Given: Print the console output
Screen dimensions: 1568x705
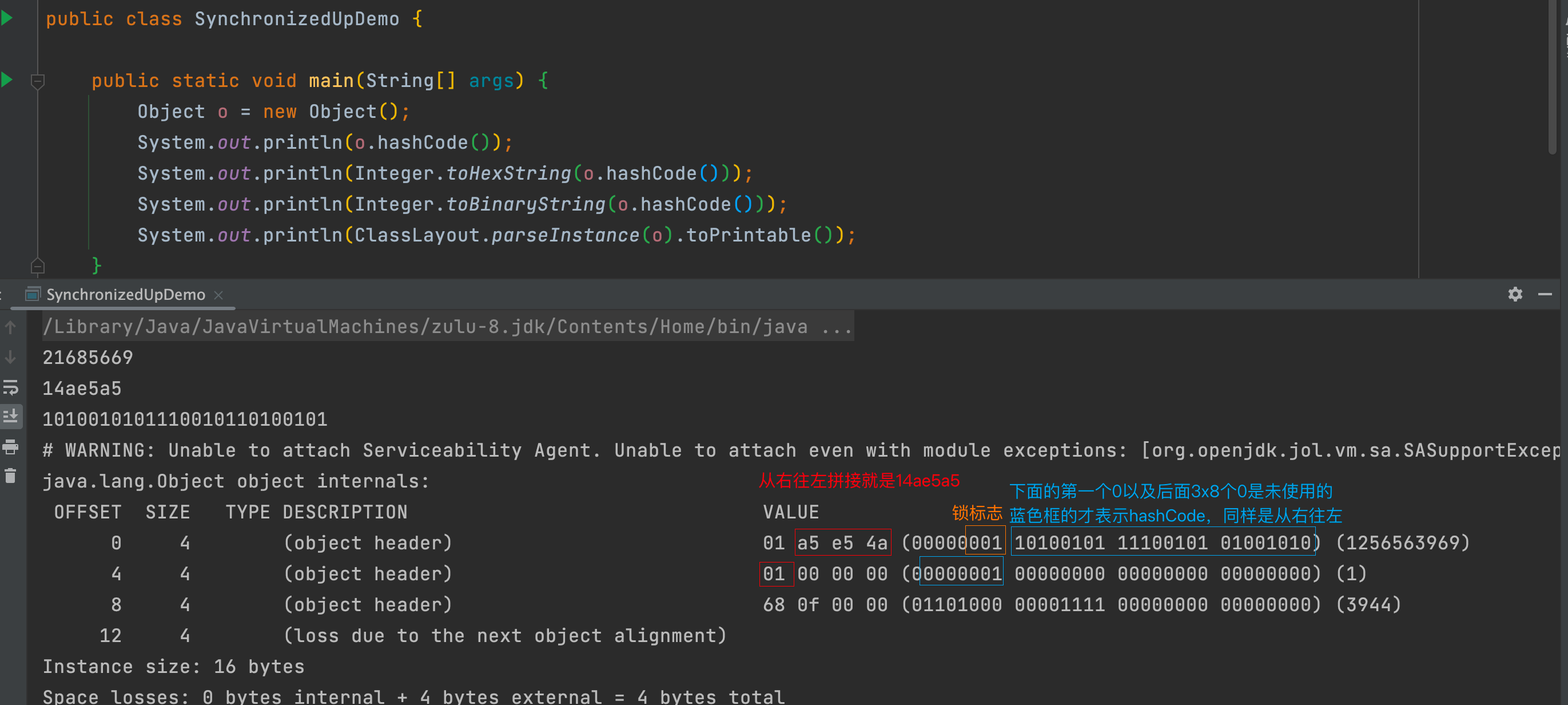Looking at the screenshot, I should point(11,447).
